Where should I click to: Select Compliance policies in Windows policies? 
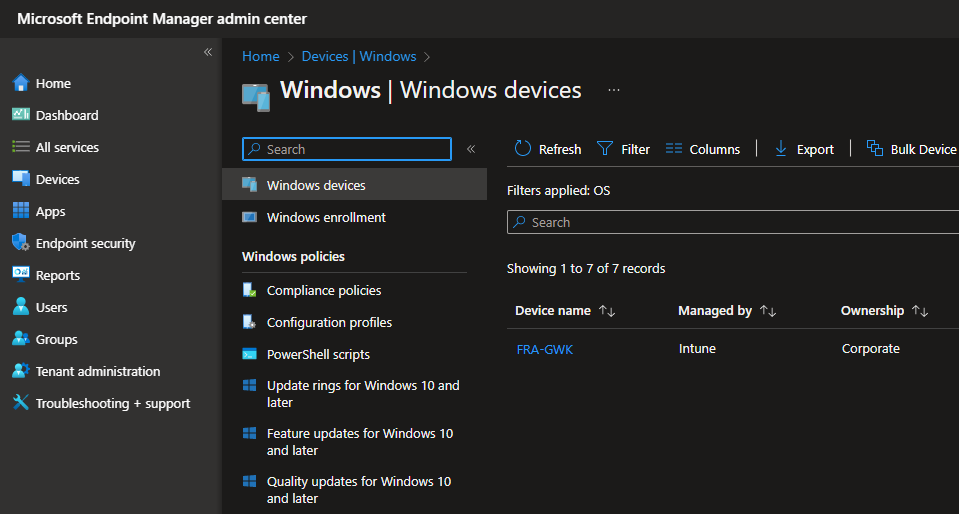(x=324, y=290)
